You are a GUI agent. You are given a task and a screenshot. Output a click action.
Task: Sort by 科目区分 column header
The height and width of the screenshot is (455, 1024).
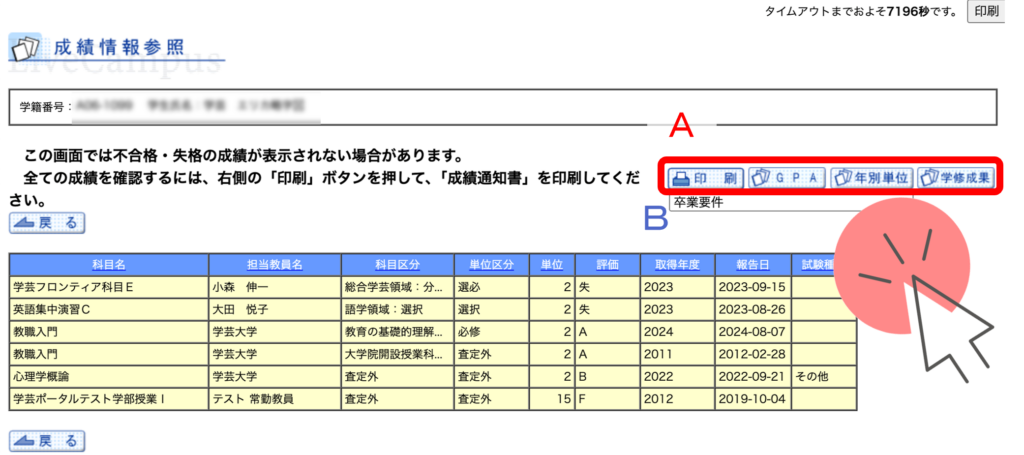(x=397, y=264)
